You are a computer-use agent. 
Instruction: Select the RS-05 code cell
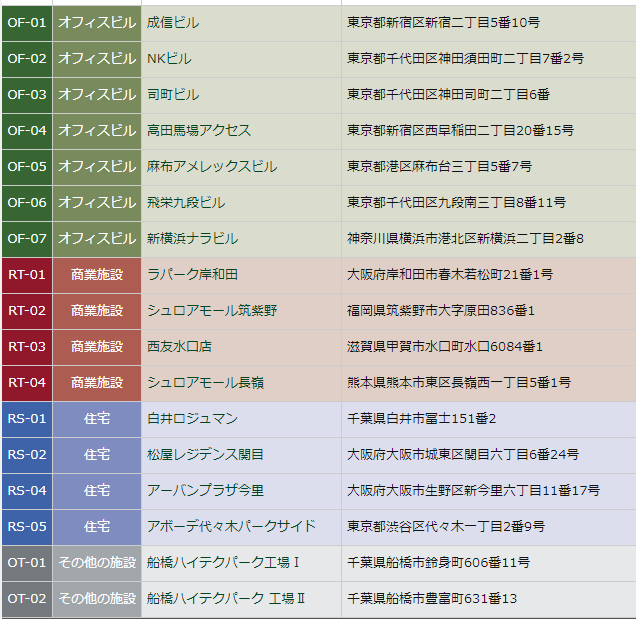[27, 527]
